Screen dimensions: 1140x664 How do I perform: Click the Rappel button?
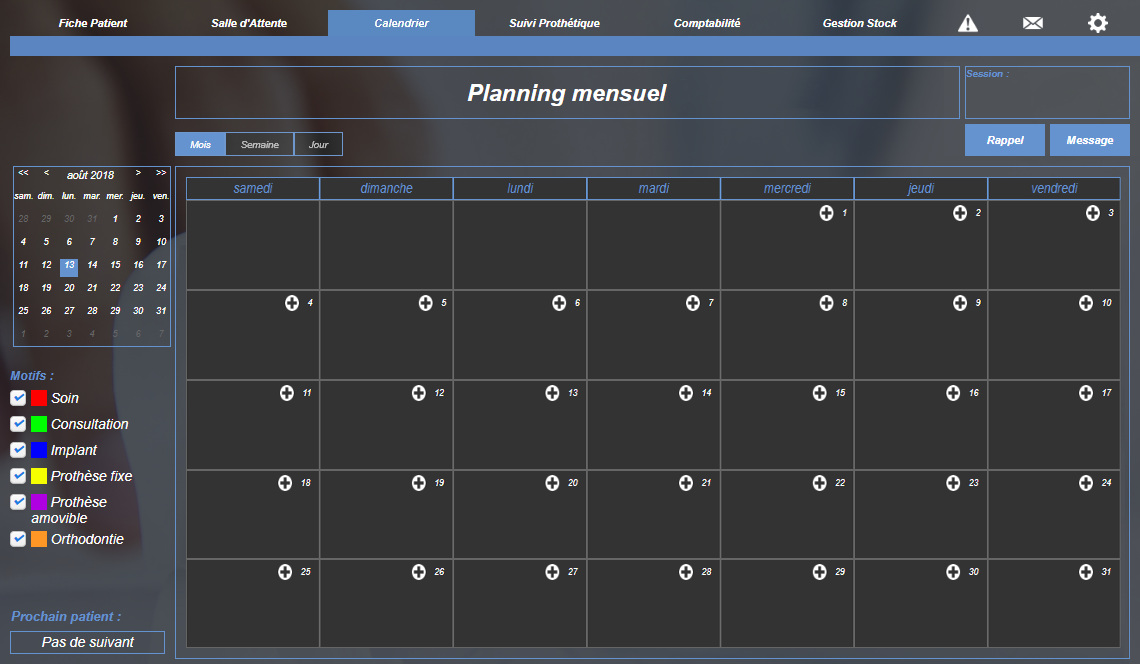point(1005,140)
